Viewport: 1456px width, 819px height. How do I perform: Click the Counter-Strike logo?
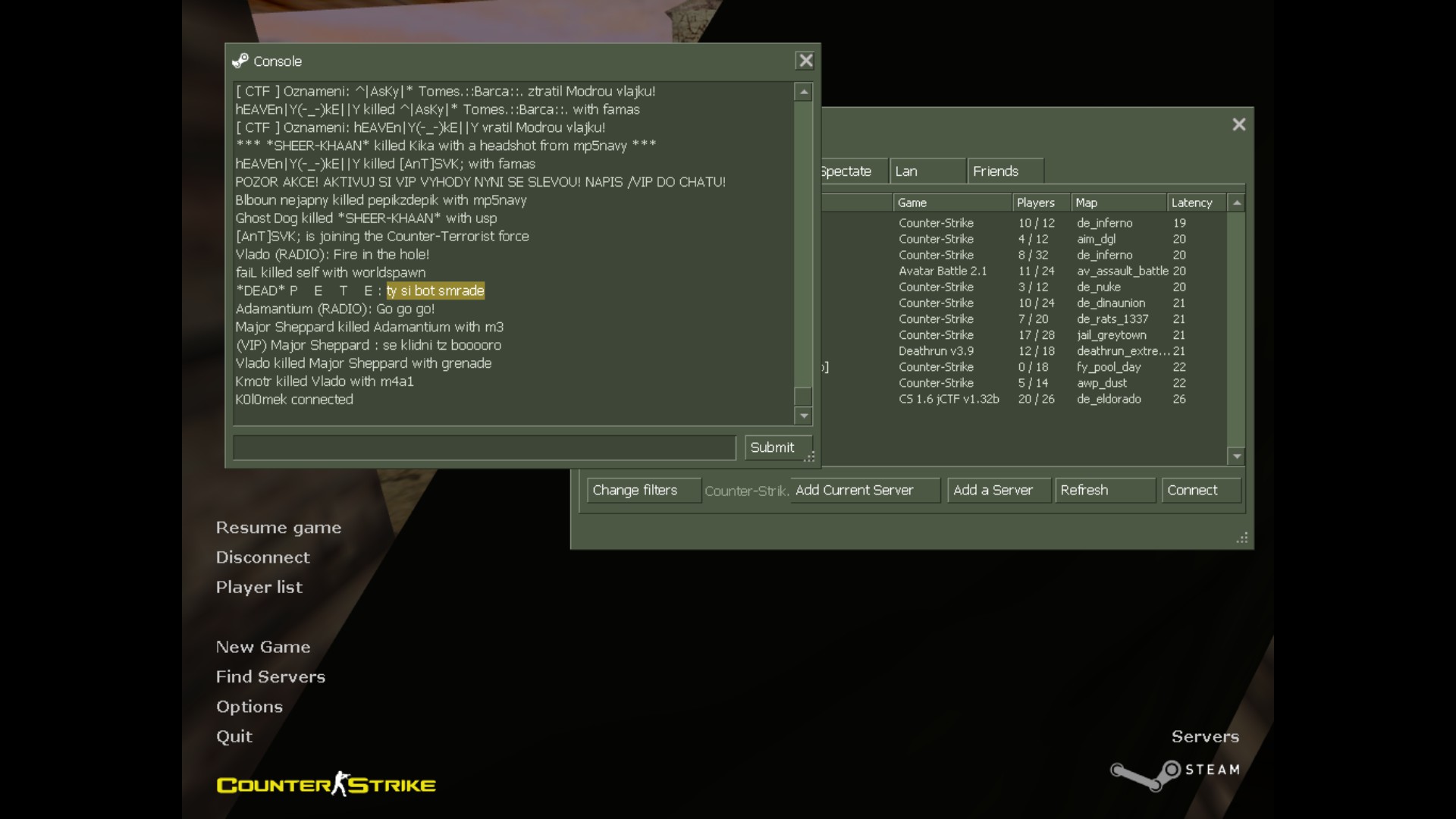click(x=326, y=784)
